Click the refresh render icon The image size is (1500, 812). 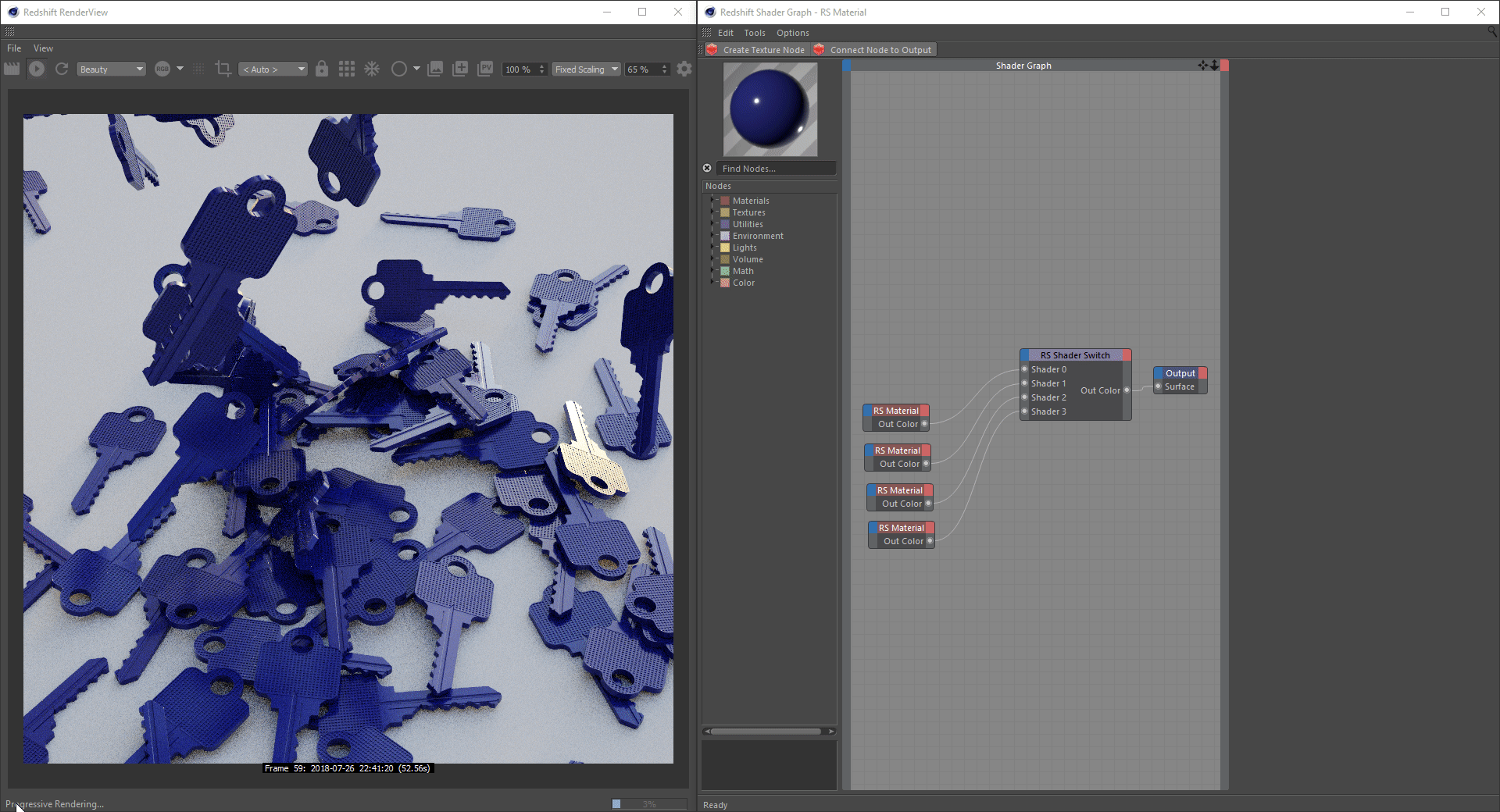click(x=62, y=69)
